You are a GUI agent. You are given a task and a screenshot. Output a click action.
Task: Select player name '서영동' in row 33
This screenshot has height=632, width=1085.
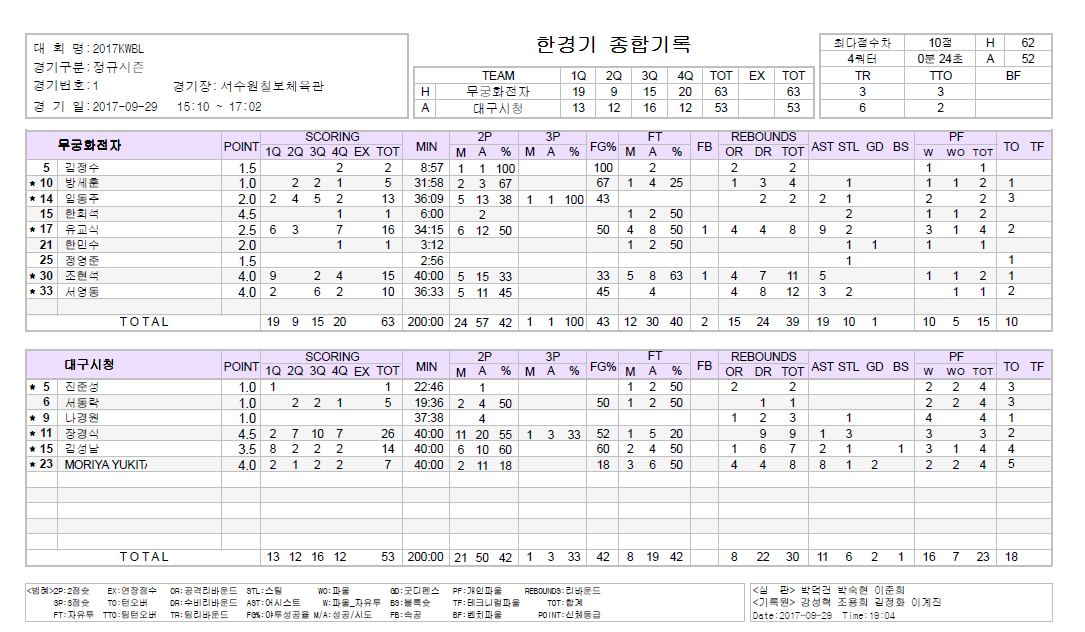point(82,291)
